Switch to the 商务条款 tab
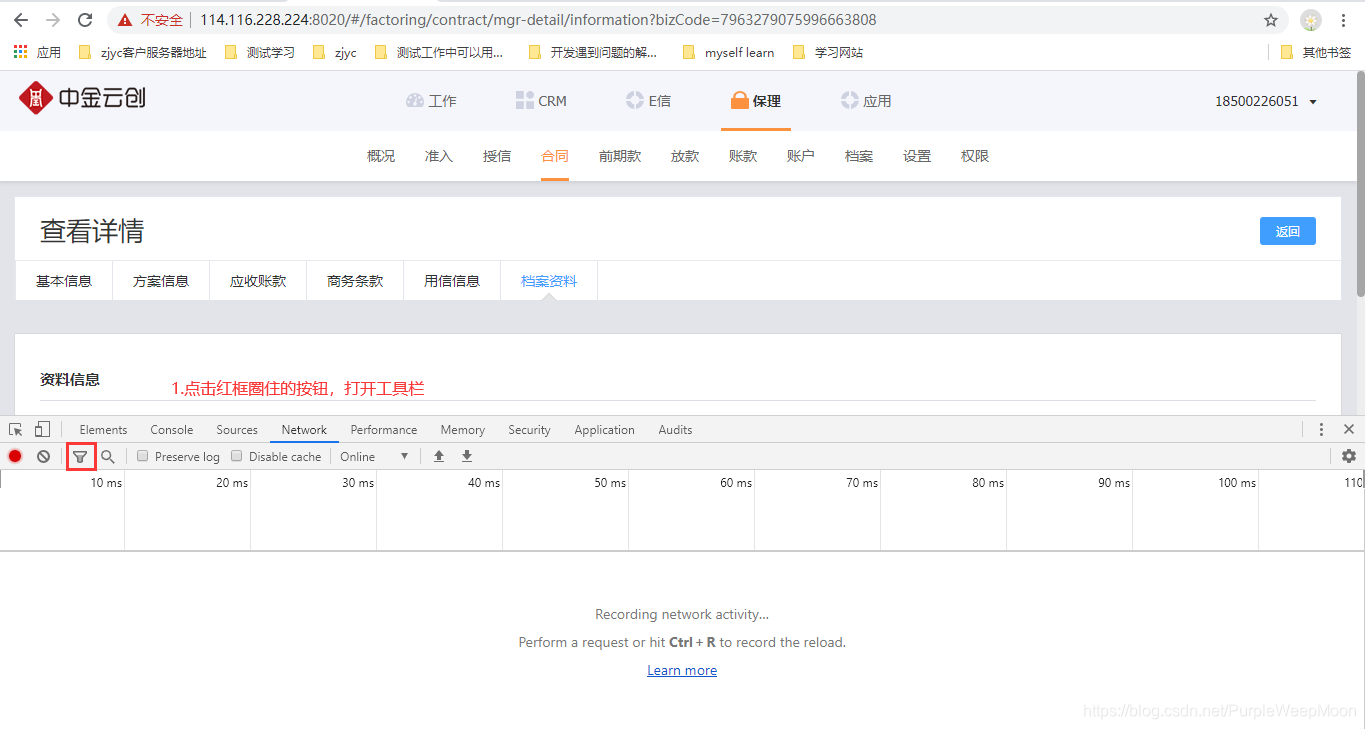 (x=354, y=281)
